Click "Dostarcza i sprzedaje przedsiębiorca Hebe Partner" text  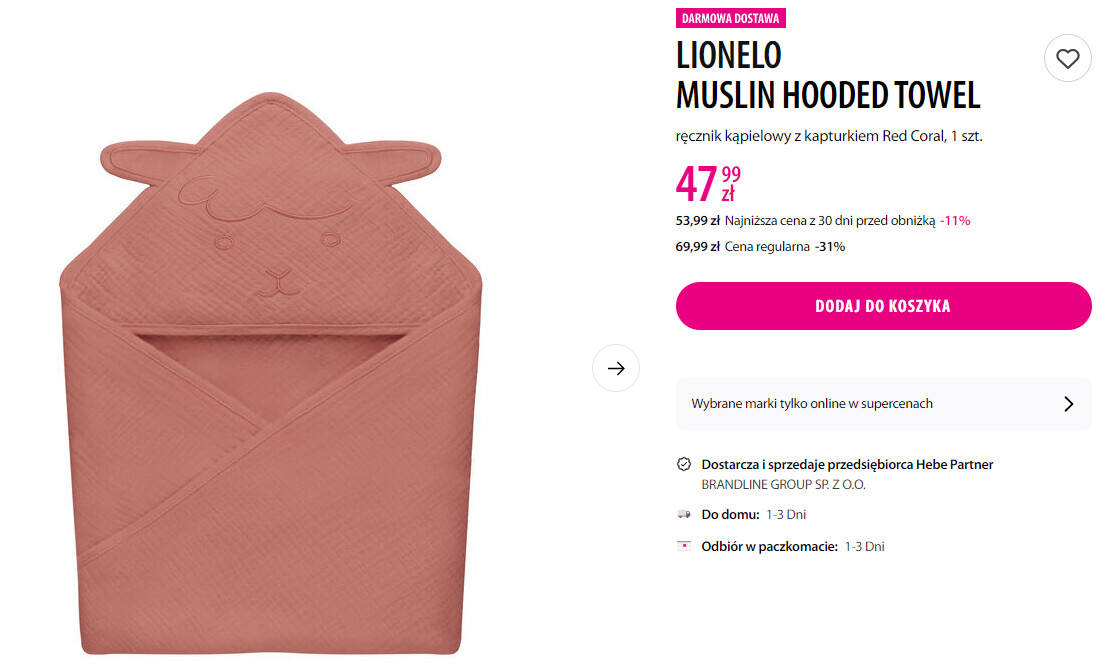pos(847,464)
